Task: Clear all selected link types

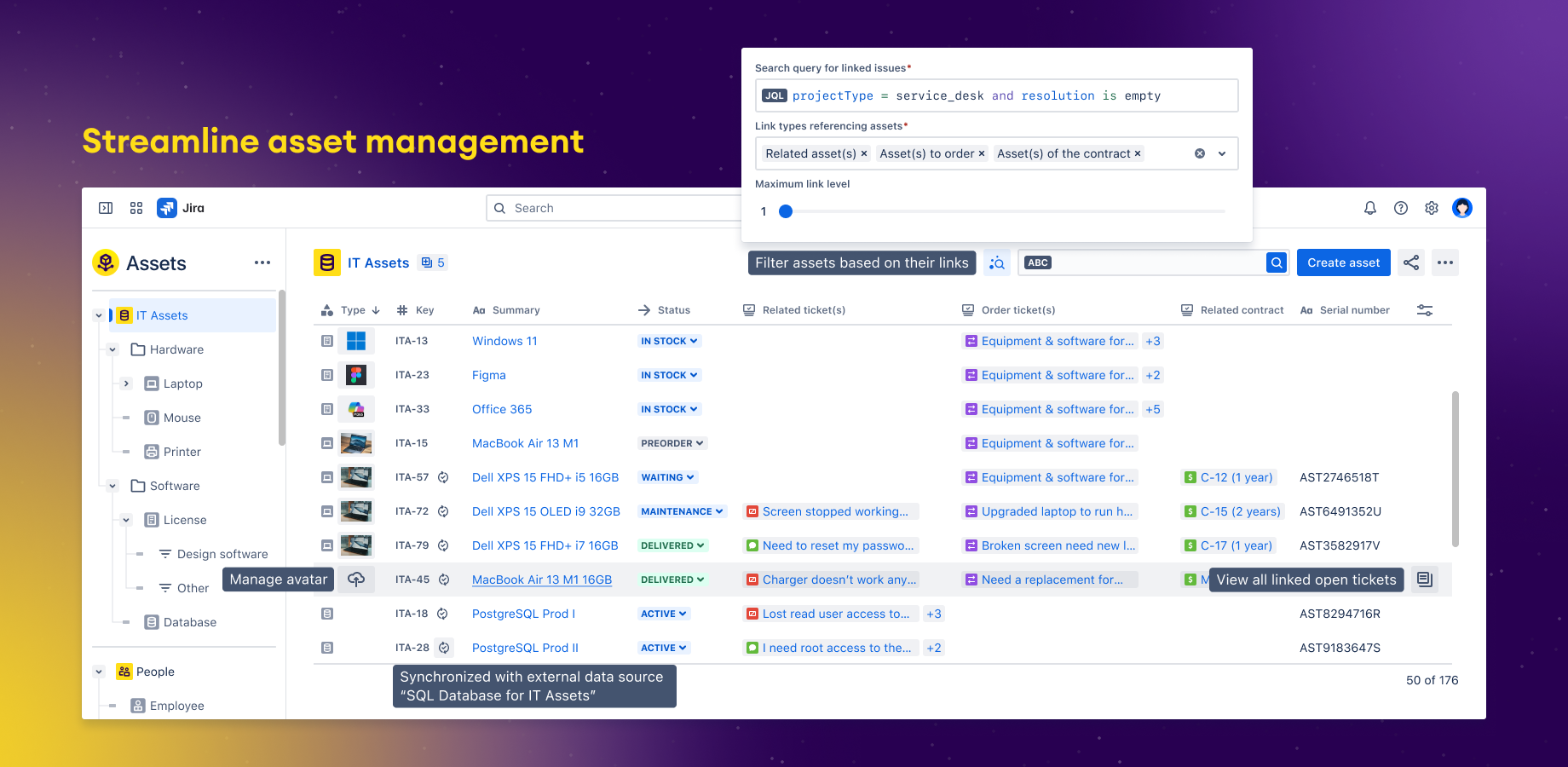Action: pyautogui.click(x=1200, y=153)
